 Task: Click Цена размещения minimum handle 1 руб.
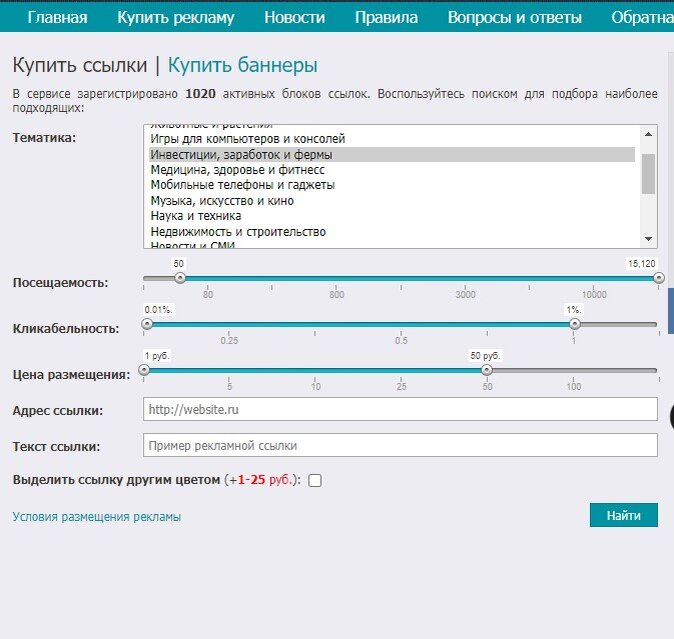[144, 370]
